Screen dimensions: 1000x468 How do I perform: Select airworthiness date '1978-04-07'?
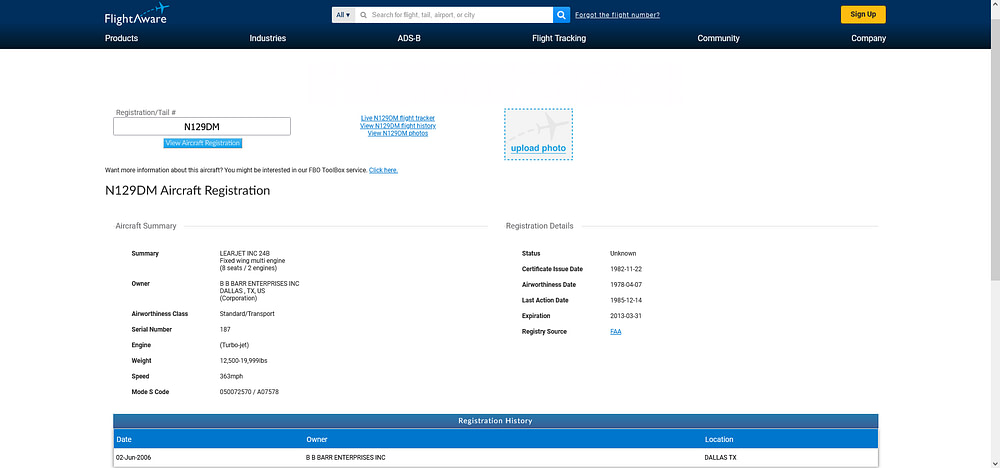pyautogui.click(x=626, y=284)
